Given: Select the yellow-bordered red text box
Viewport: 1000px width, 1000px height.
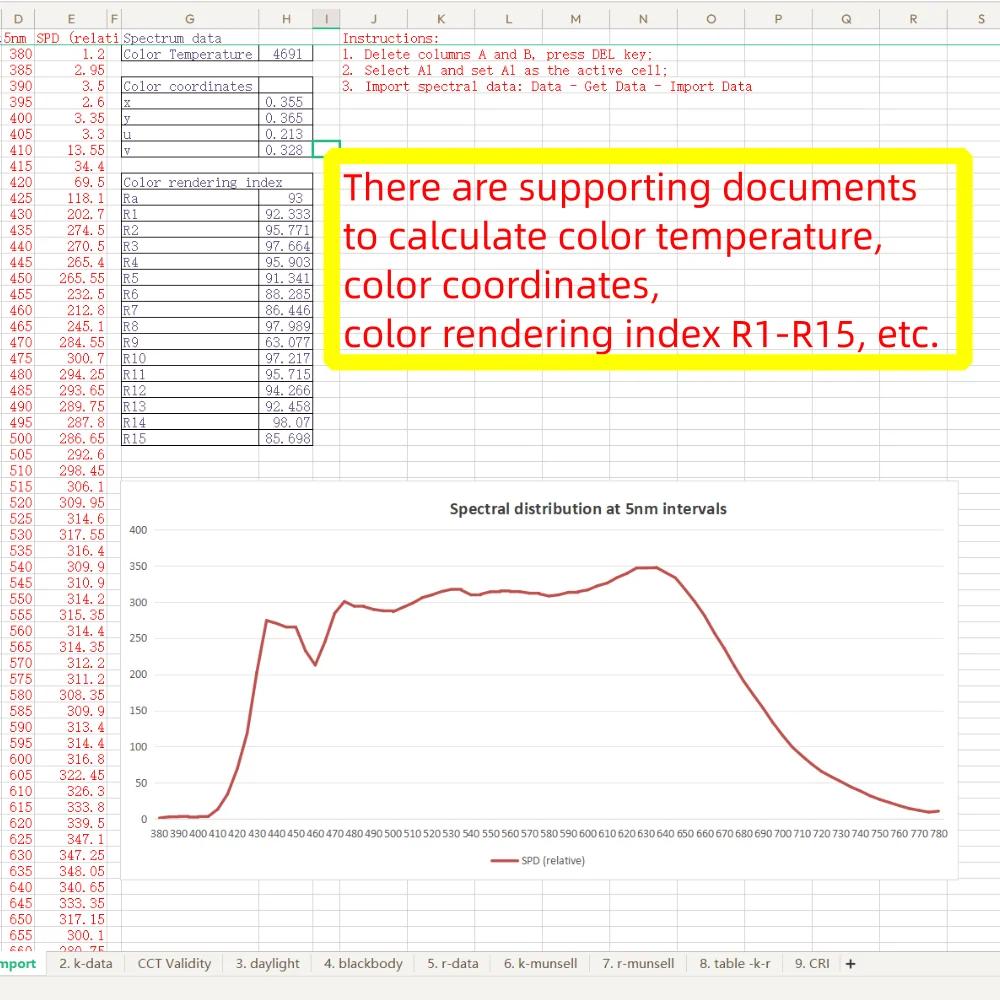Looking at the screenshot, I should point(648,260).
